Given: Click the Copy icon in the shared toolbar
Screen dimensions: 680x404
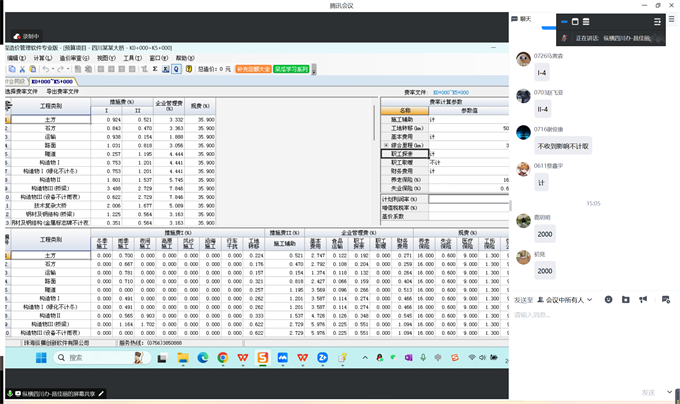Looking at the screenshot, I should (x=12, y=69).
